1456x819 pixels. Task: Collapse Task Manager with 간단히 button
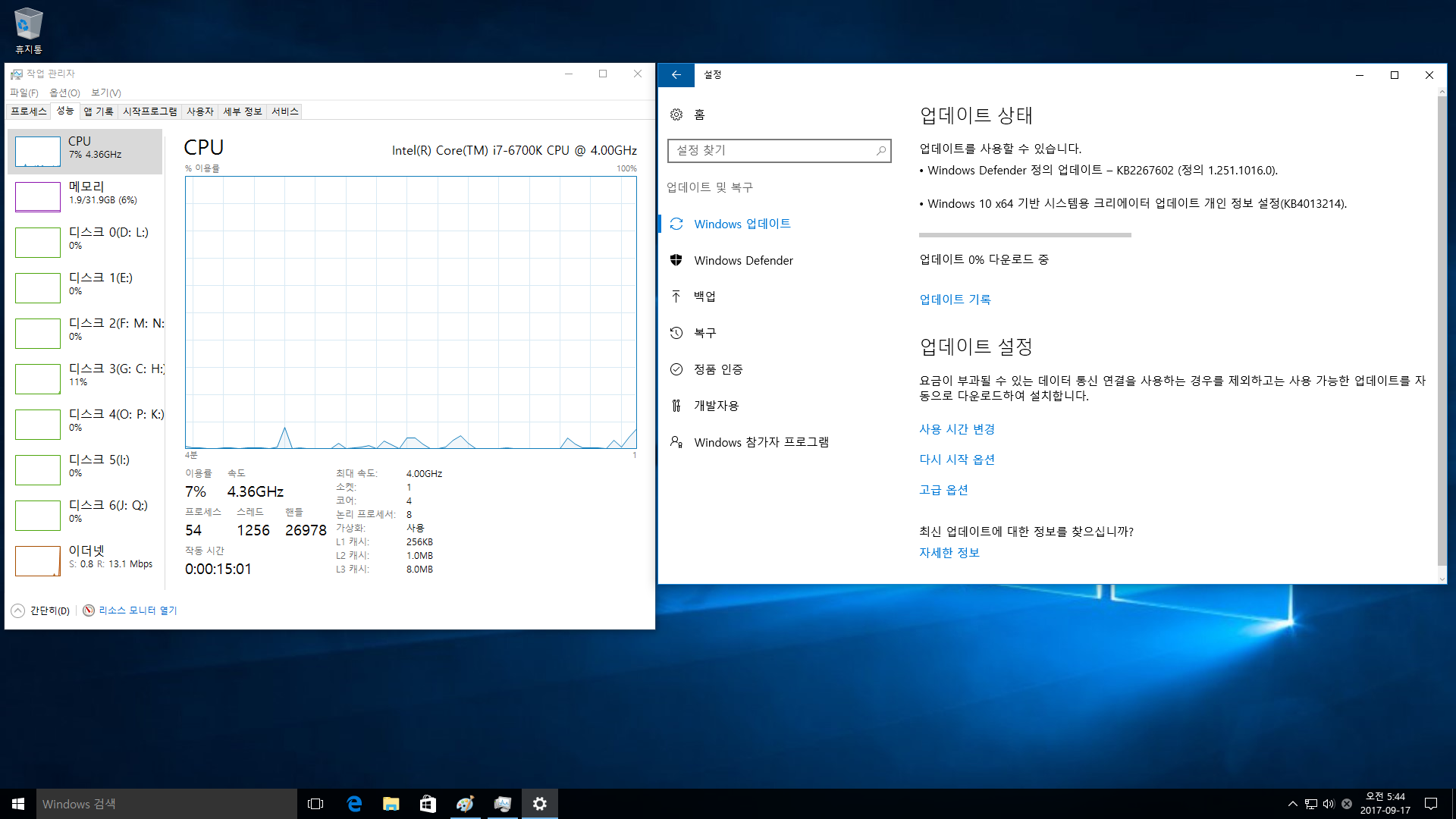point(41,610)
